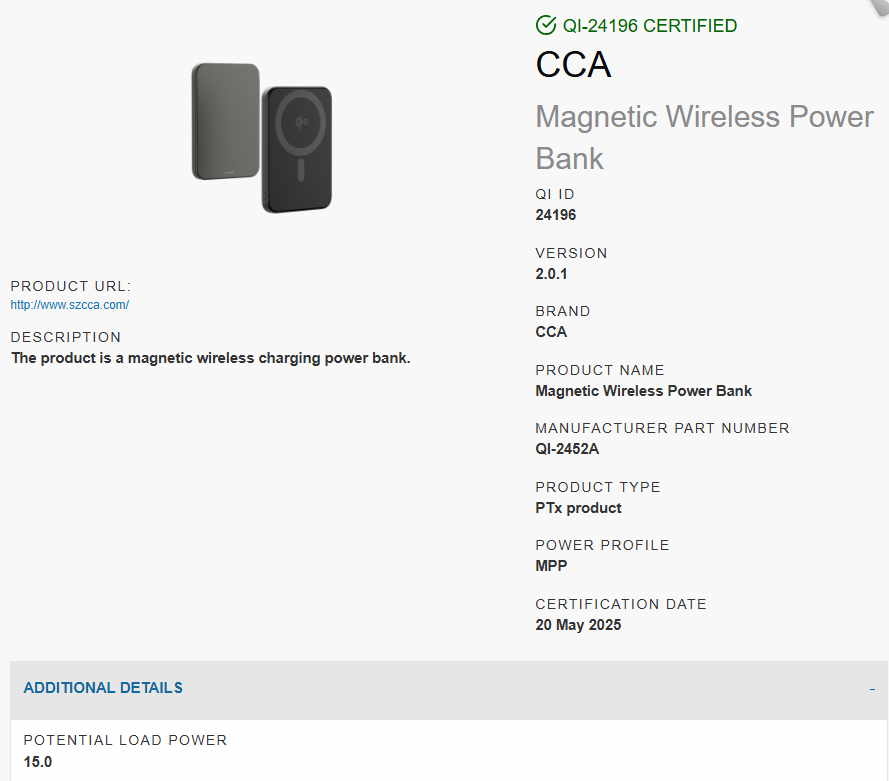
Task: Click the certification date 20 May 2025
Action: coord(578,625)
